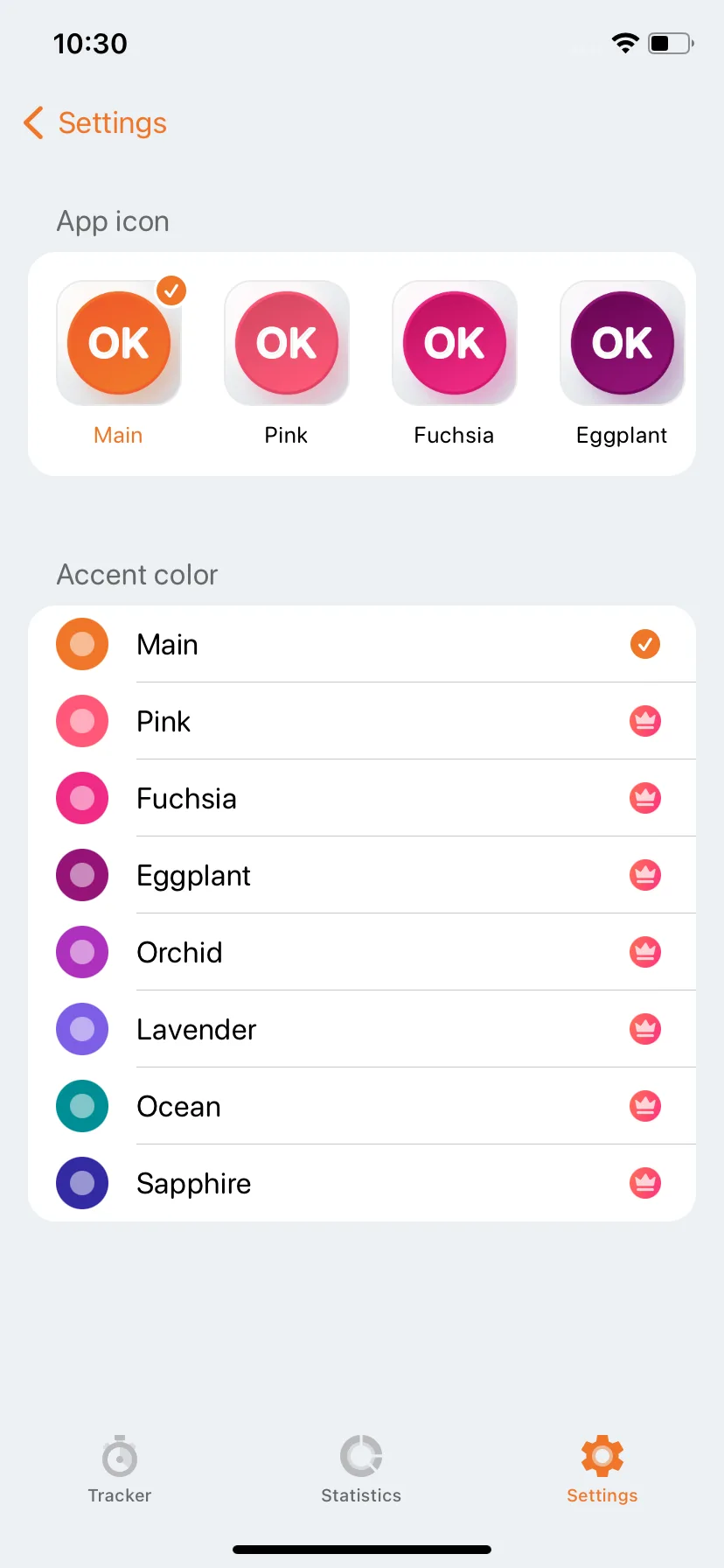Viewport: 724px width, 1568px height.
Task: Select the Pink app icon
Action: click(x=287, y=343)
